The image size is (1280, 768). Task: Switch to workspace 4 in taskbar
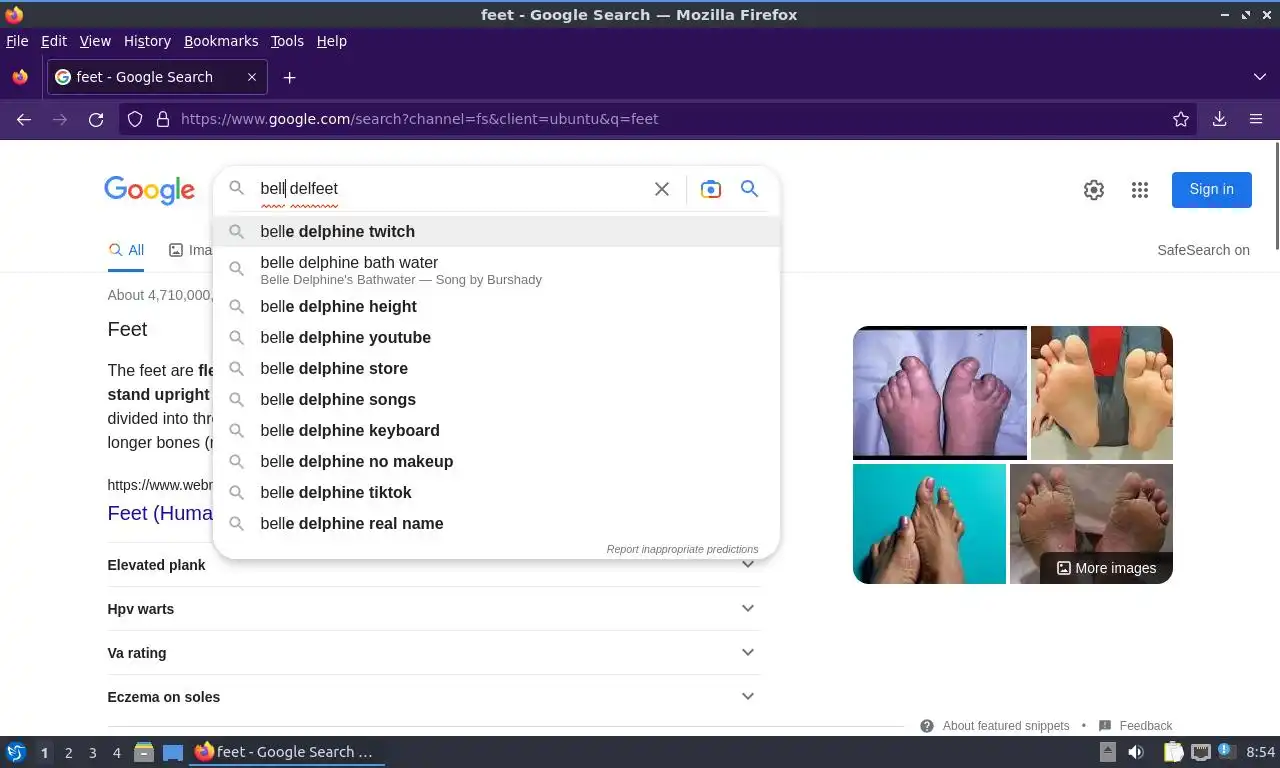[116, 753]
